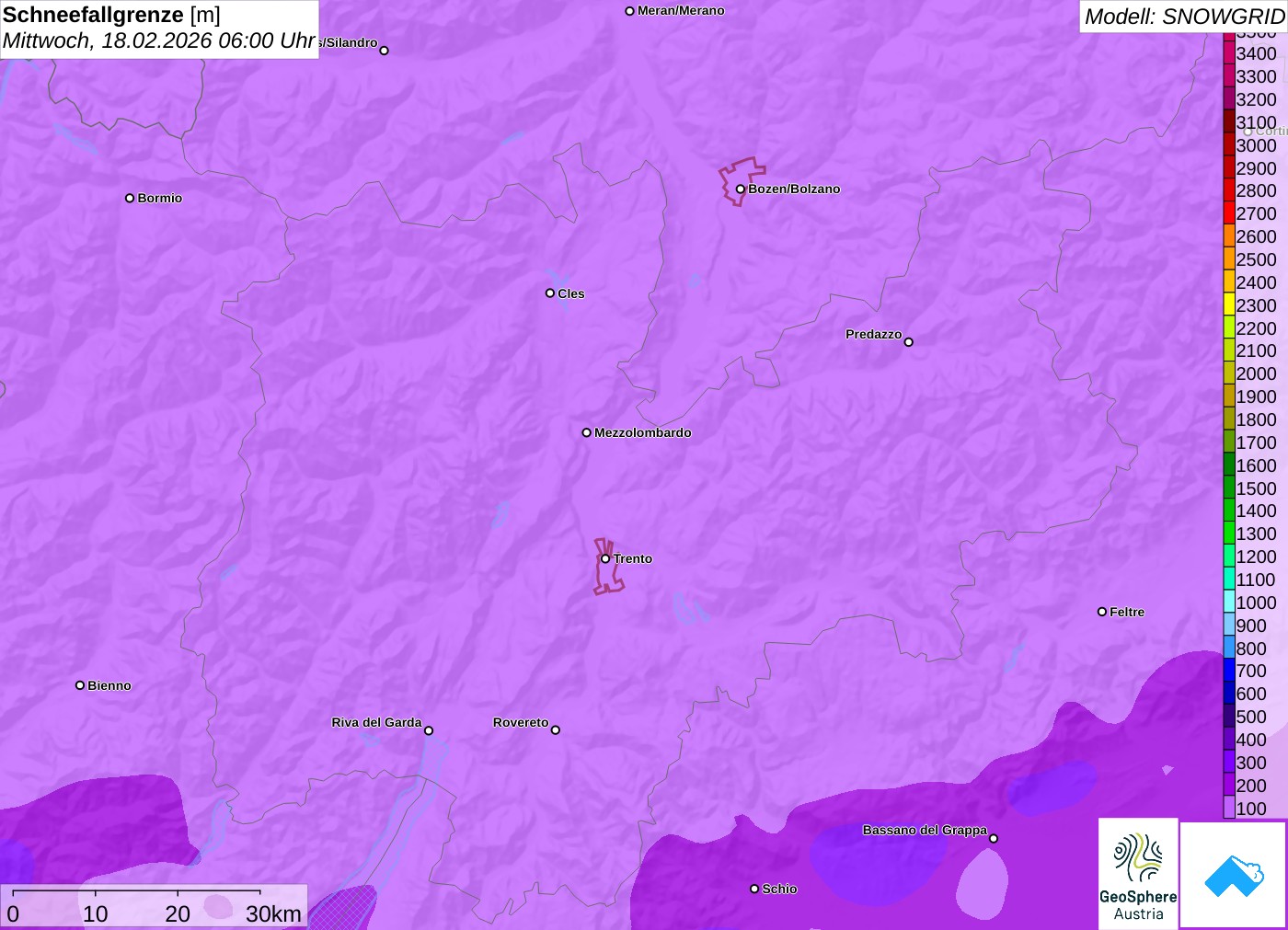Screen dimensions: 1288x930
Task: Click the Predazzo map marker
Action: point(909,342)
